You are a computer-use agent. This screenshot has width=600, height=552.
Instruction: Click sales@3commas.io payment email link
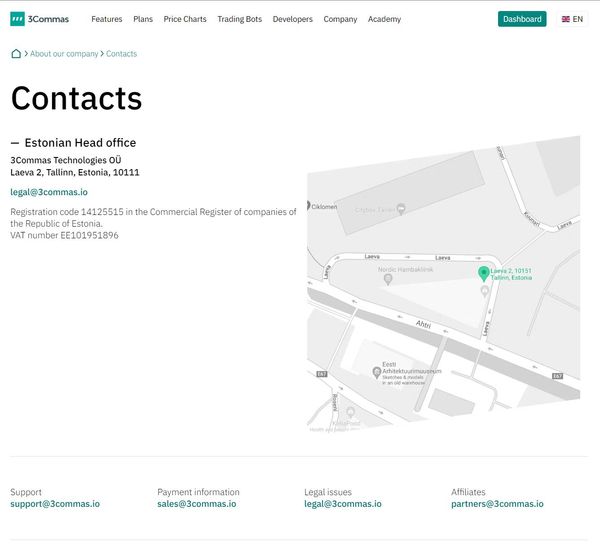(196, 504)
